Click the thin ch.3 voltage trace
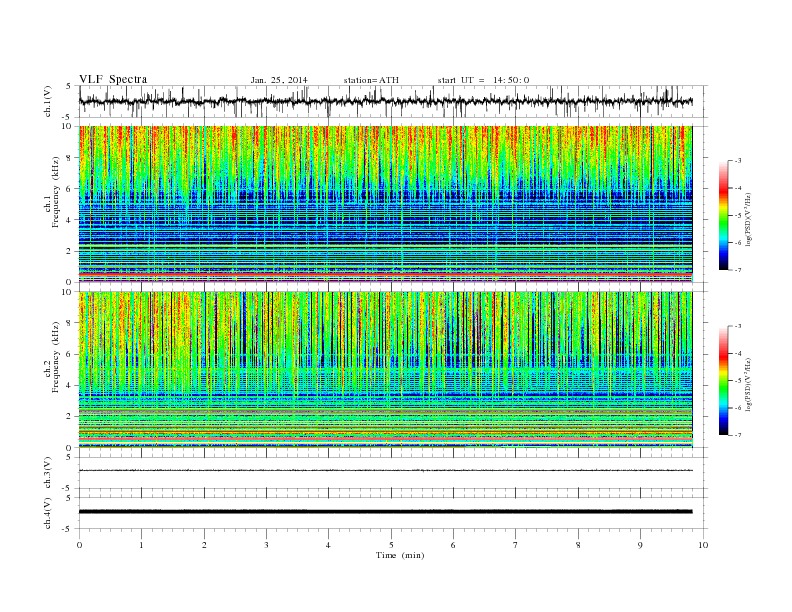The width and height of the screenshot is (792, 612). 386,471
